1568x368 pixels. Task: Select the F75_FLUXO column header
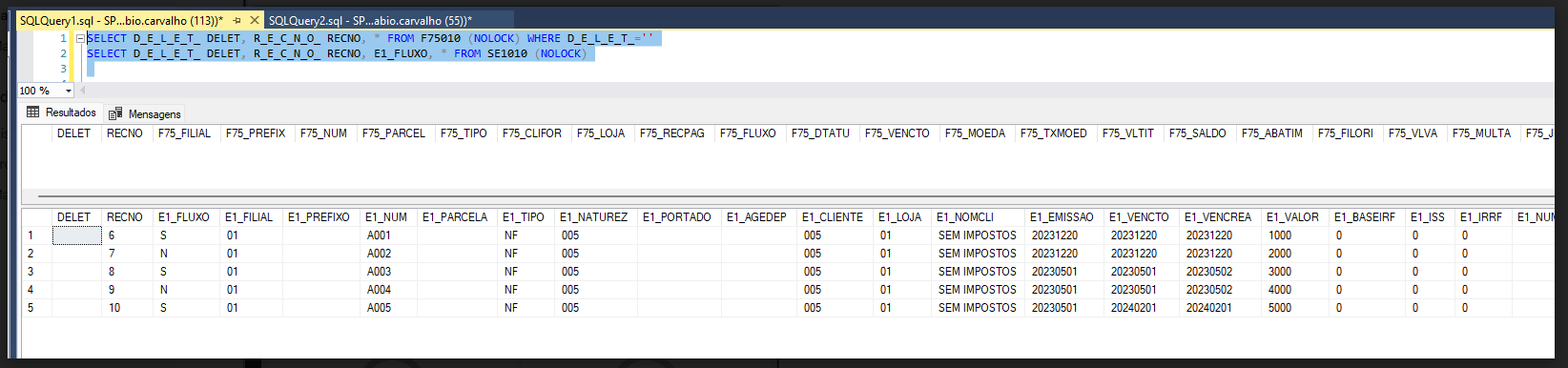[748, 133]
